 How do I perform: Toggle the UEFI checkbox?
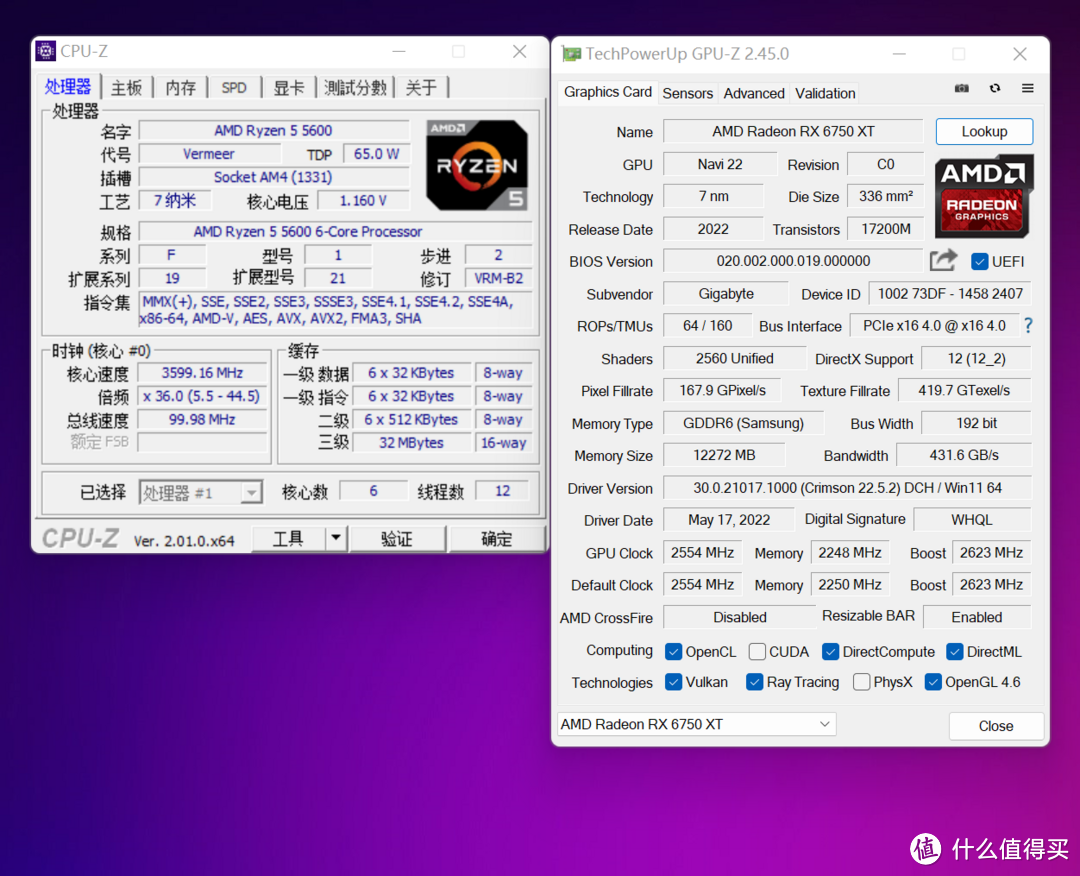[979, 262]
